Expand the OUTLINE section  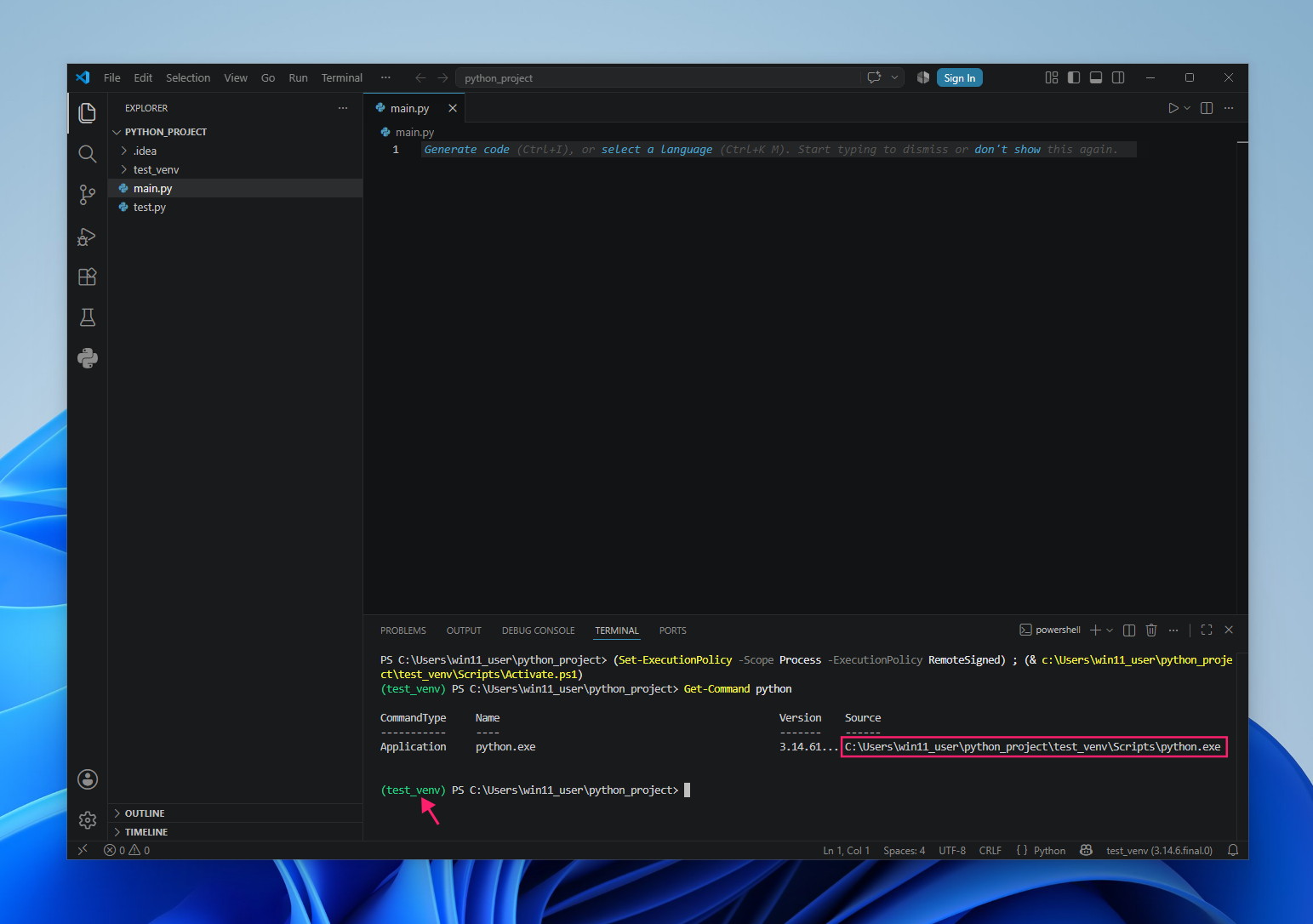[236, 813]
